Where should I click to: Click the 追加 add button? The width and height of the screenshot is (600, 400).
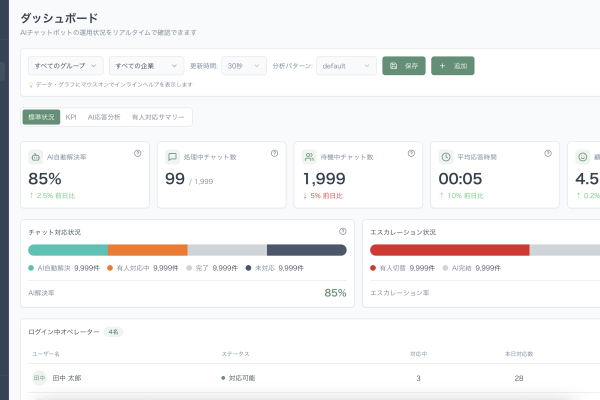tap(453, 66)
